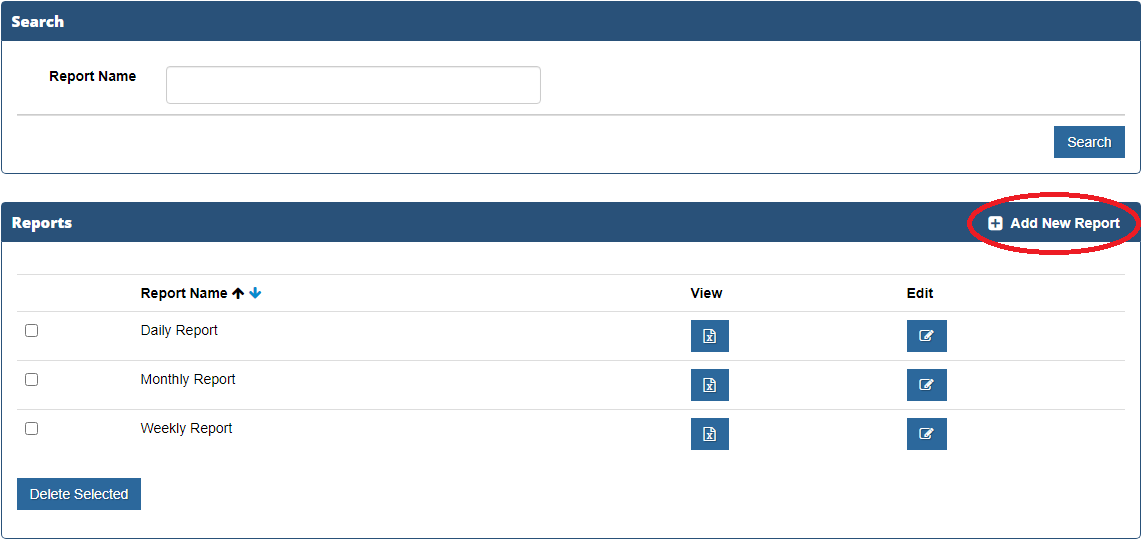Screen dimensions: 1142x541
Task: Sort Report Name descending with blue down arrow
Action: (x=255, y=293)
